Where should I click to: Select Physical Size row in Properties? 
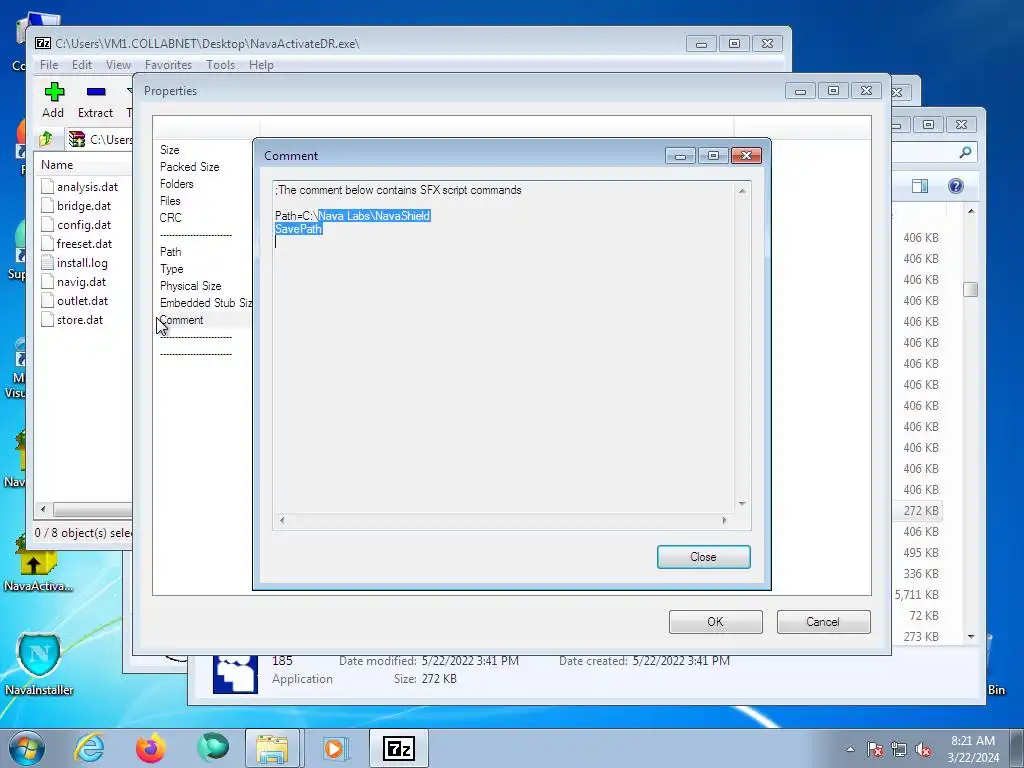tap(191, 286)
